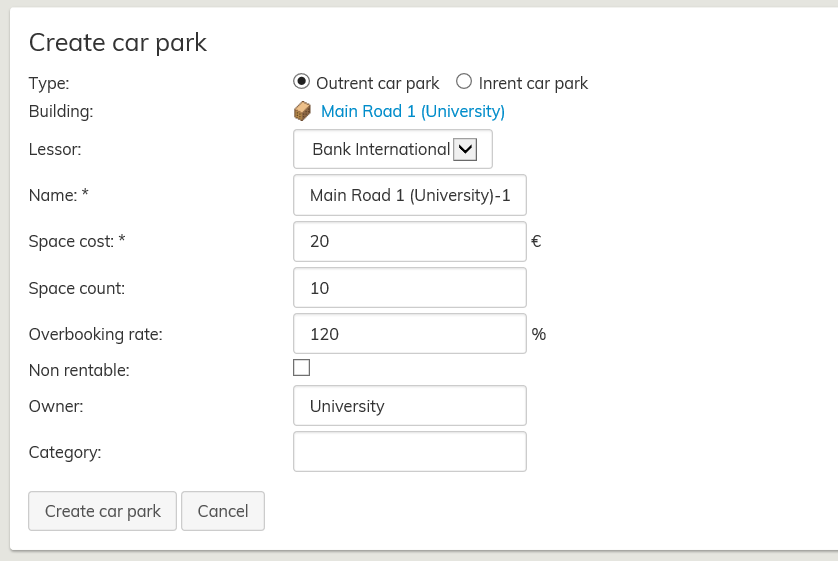The height and width of the screenshot is (561, 838).
Task: Click the Building label text
Action: [x=61, y=111]
